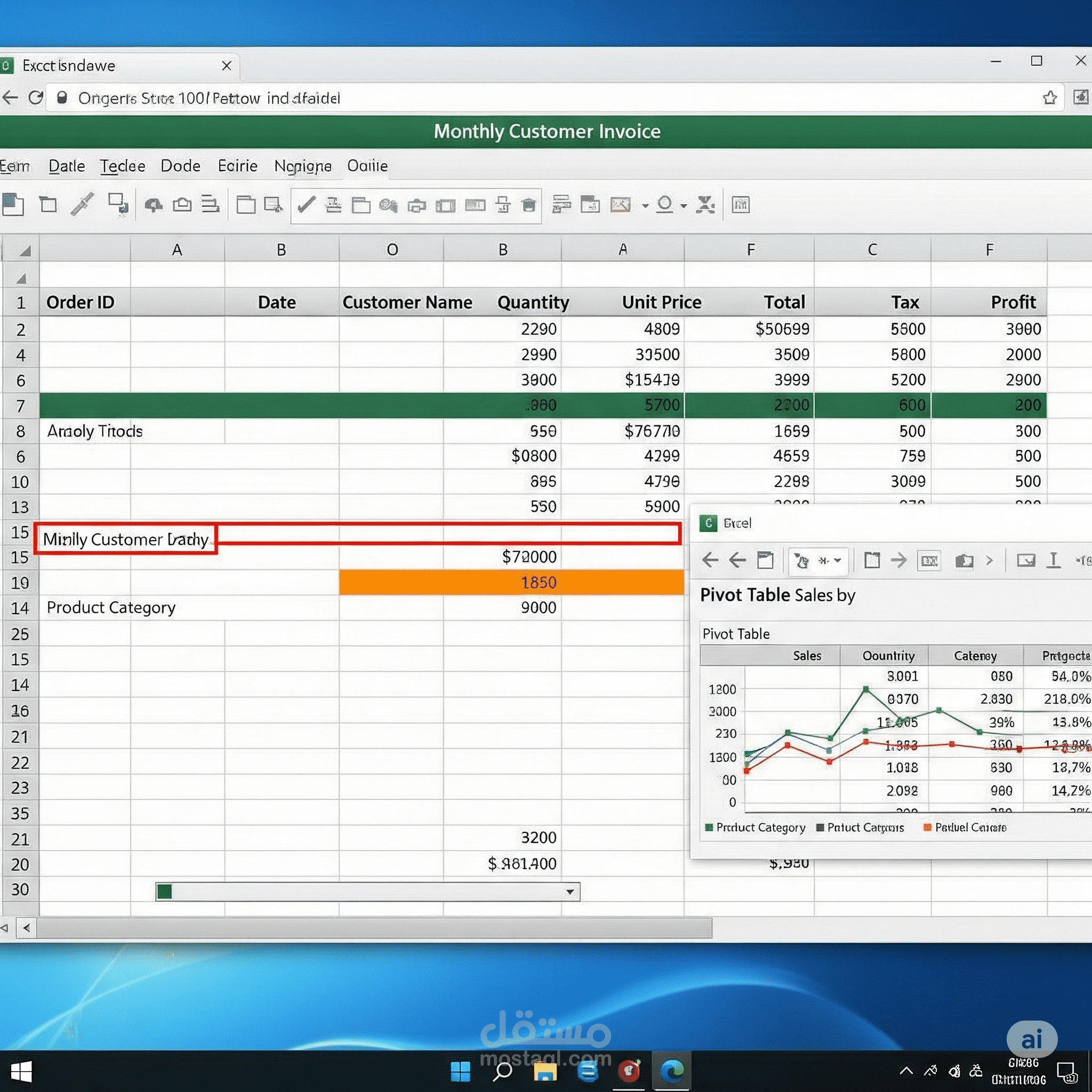This screenshot has height=1092, width=1092.
Task: Open the insert picture icon in the toolbar
Action: pos(620,206)
